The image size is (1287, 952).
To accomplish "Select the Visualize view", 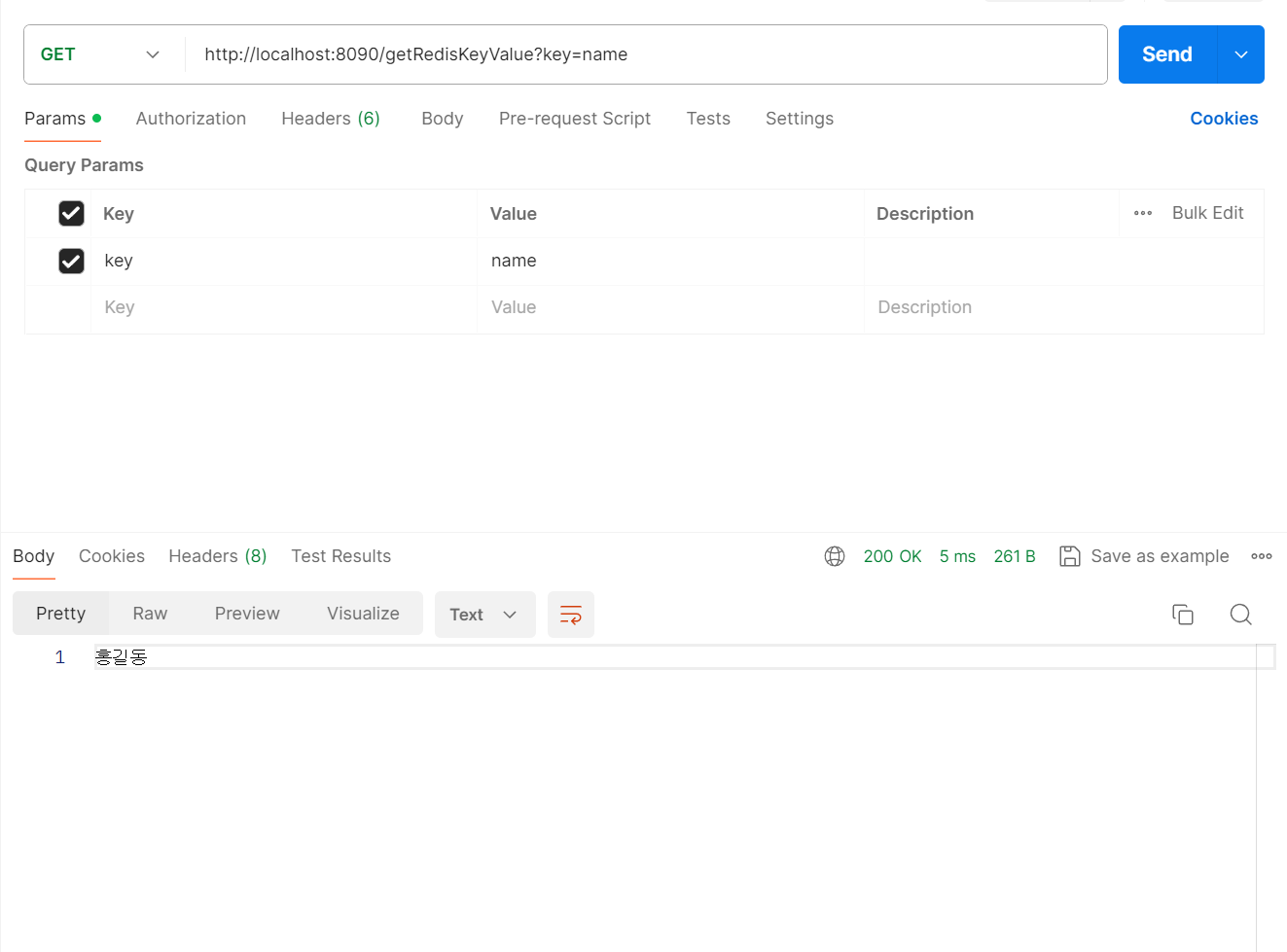I will click(363, 614).
